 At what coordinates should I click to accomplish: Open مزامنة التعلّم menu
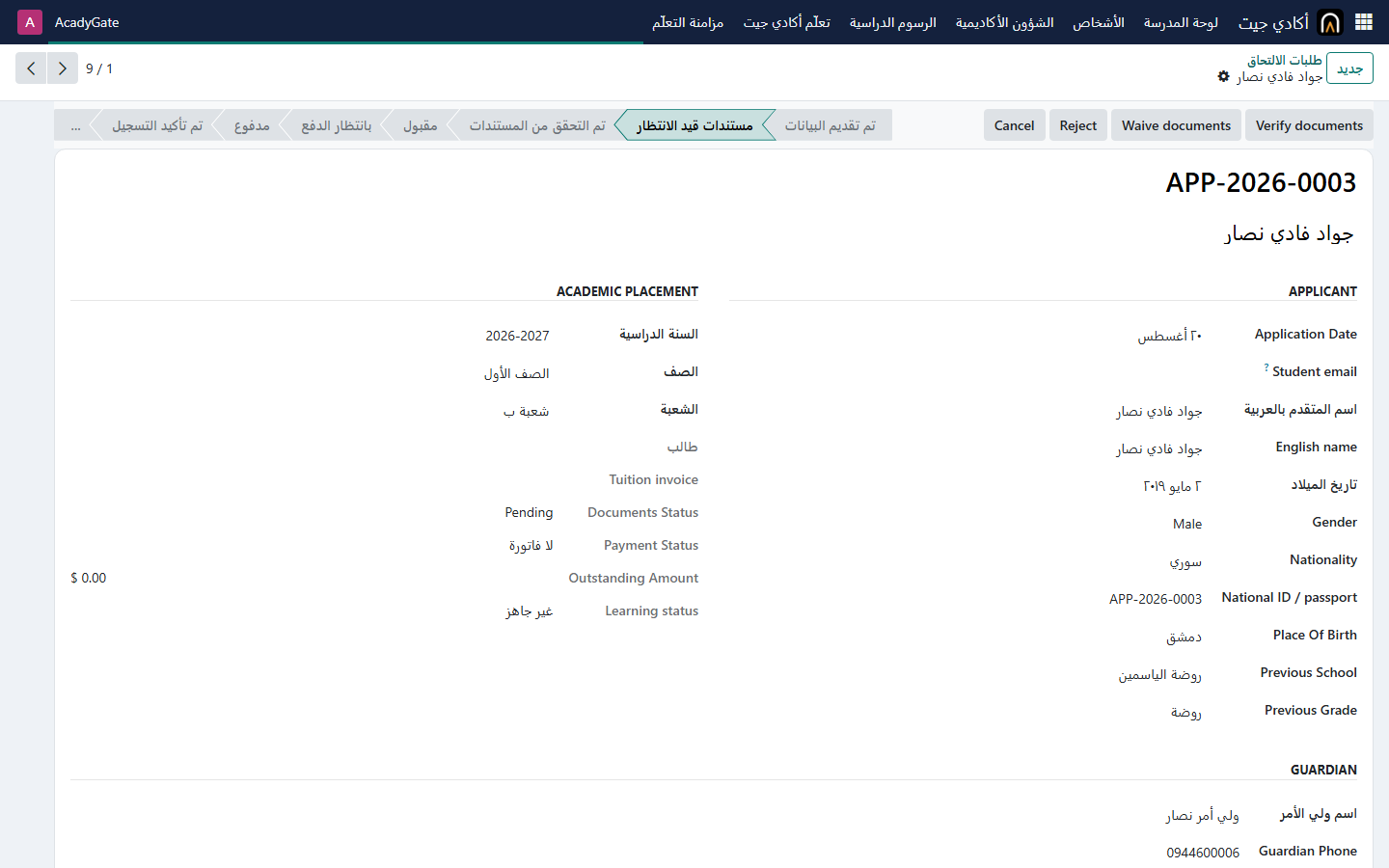coord(688,22)
